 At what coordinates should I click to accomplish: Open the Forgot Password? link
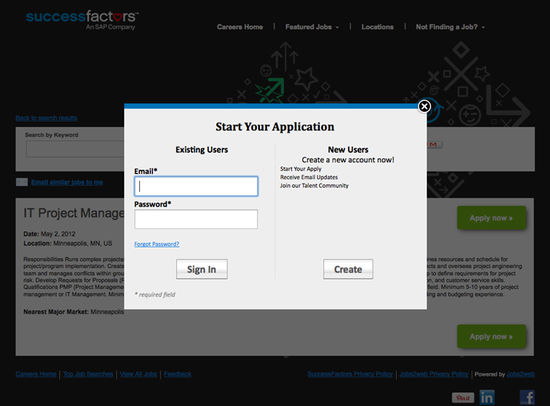(157, 244)
